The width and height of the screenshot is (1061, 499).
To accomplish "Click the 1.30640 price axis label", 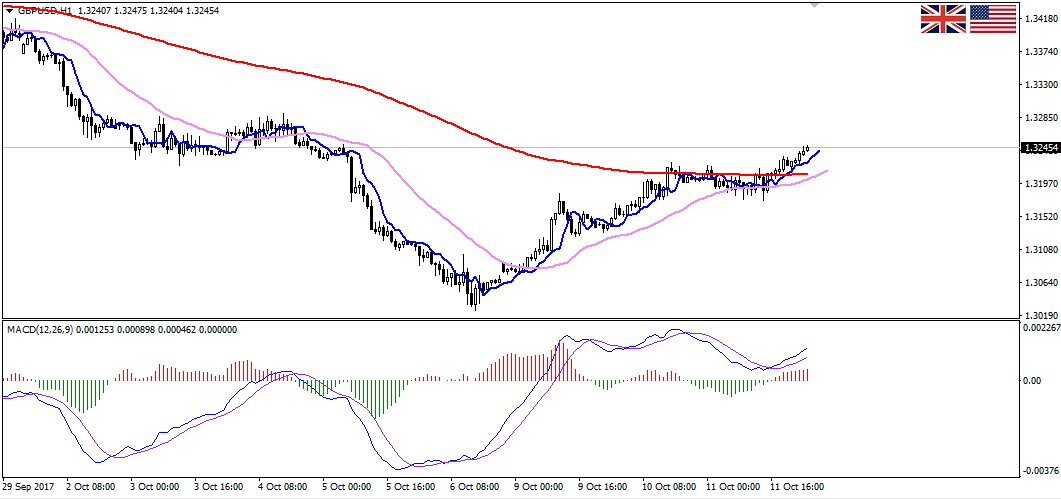I will pos(1040,282).
